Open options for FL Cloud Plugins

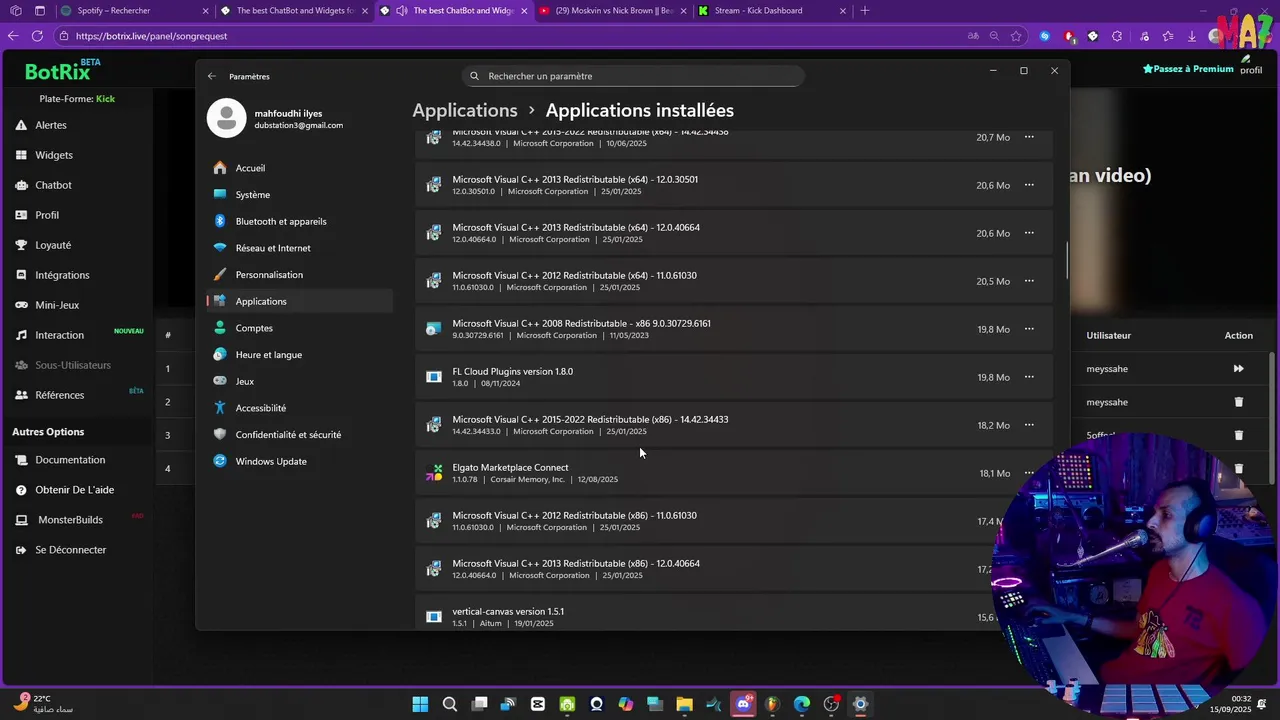(1029, 377)
